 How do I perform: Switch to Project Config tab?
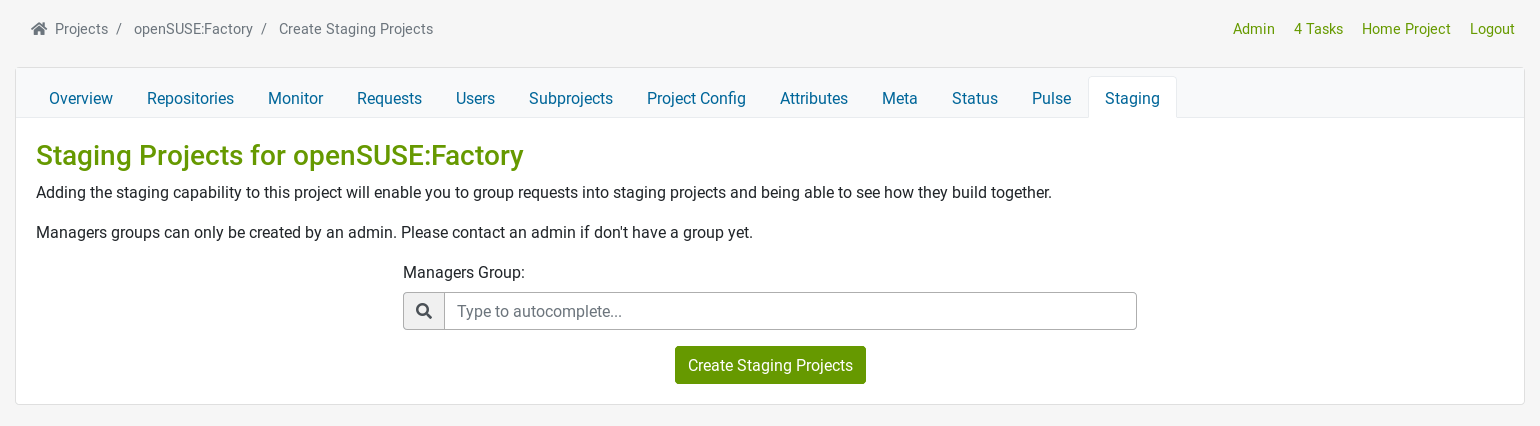coord(696,98)
